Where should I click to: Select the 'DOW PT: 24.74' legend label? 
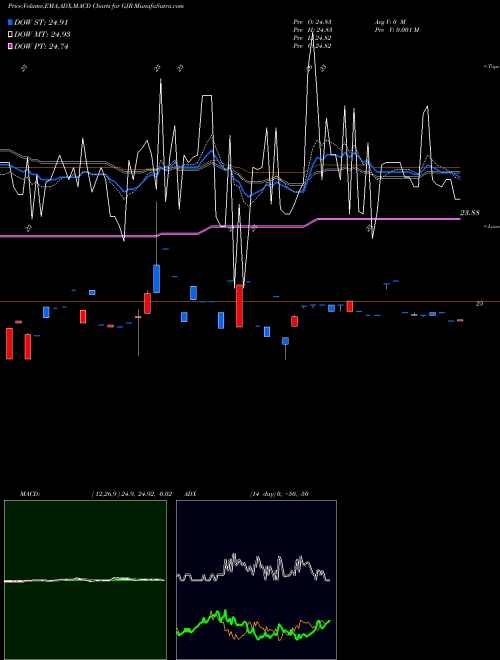(41, 47)
